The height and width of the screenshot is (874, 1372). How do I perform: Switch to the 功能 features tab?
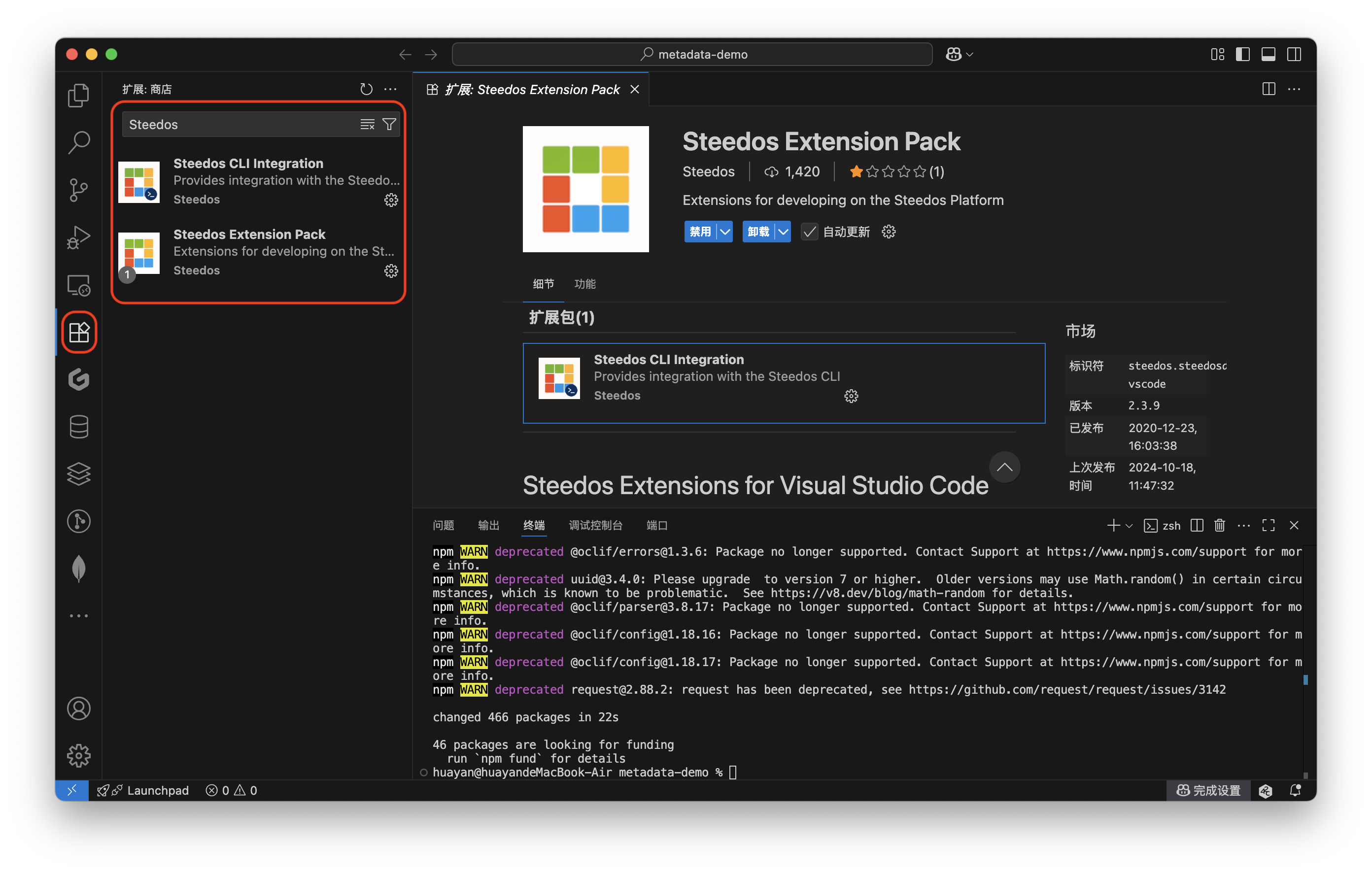[584, 284]
